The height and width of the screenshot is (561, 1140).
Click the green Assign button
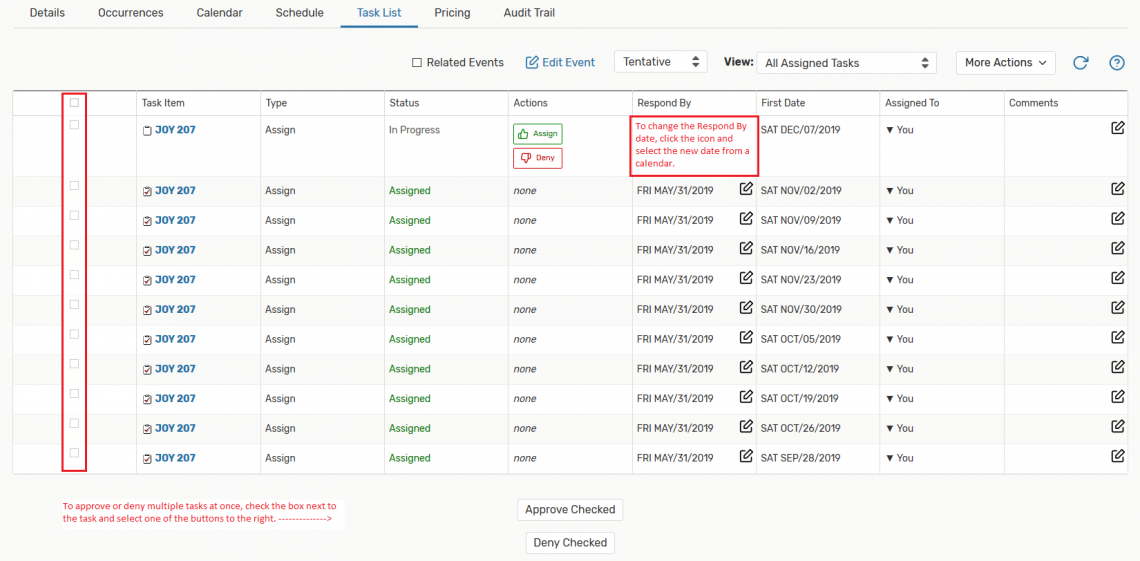tap(538, 134)
